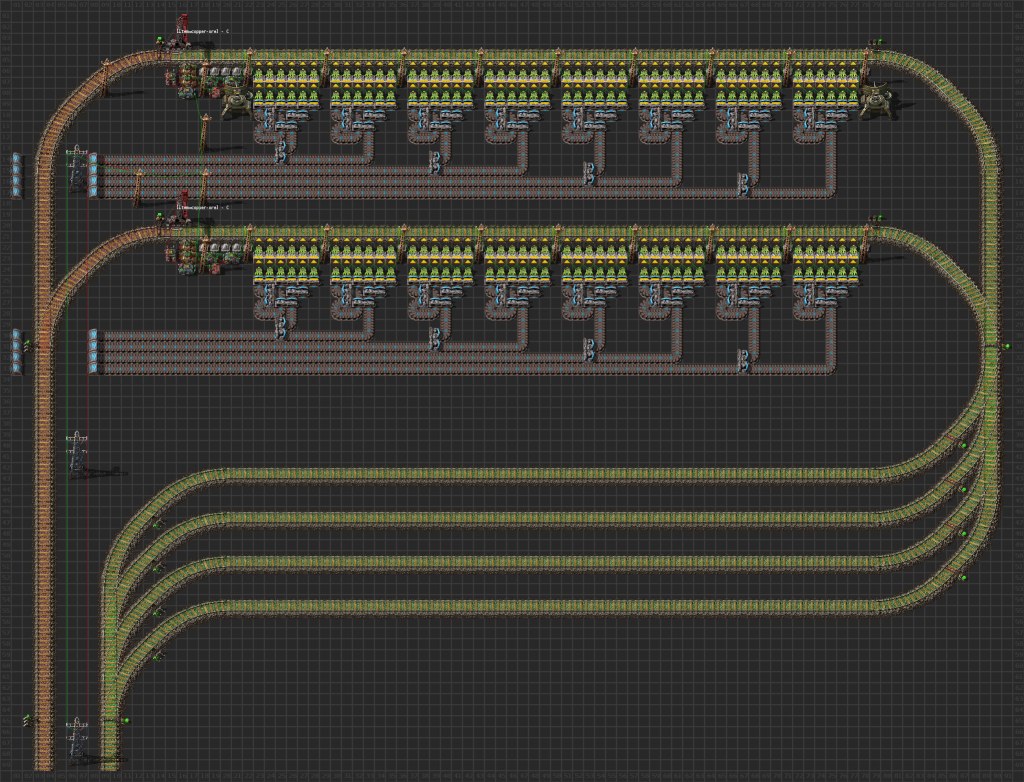
Task: Select the upper blue loader column at the far left edge
Action: click(x=16, y=175)
